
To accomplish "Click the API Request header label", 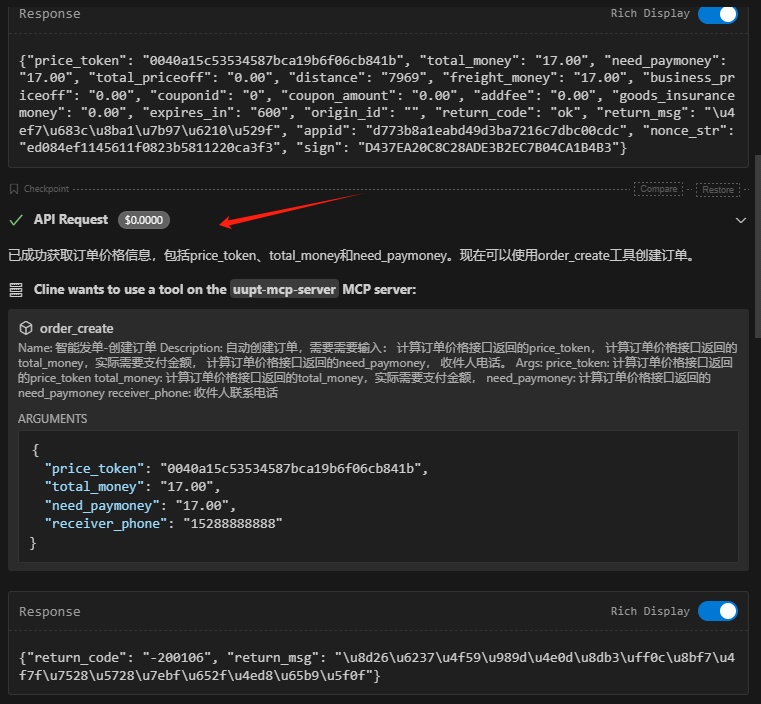I will [x=70, y=220].
